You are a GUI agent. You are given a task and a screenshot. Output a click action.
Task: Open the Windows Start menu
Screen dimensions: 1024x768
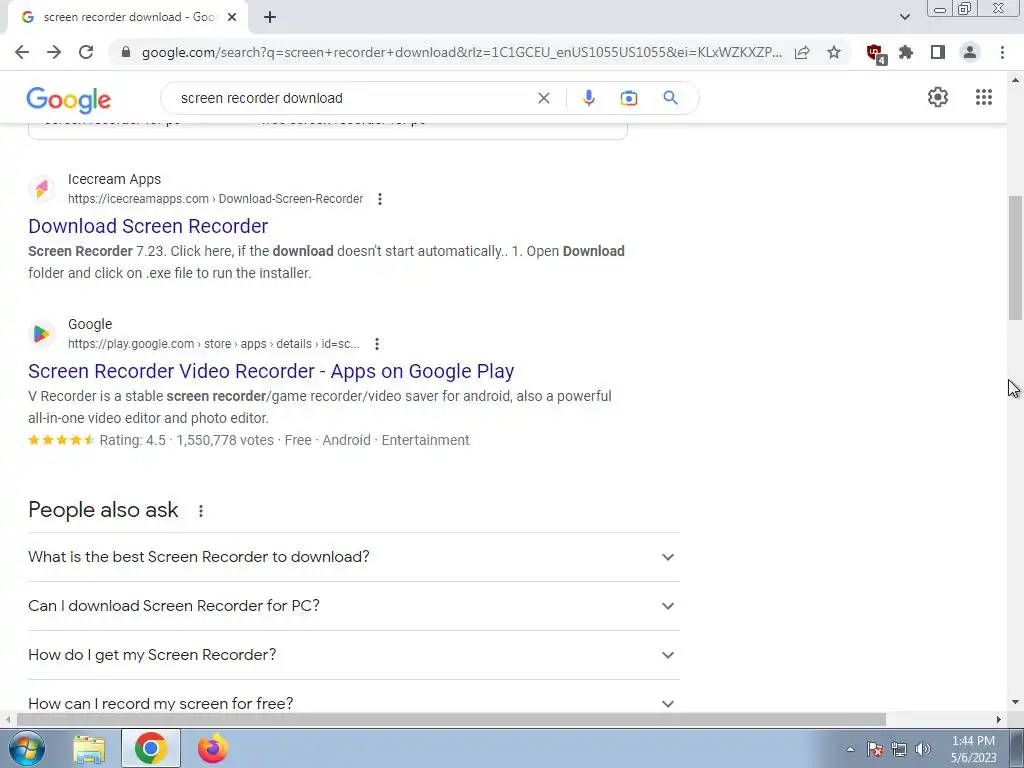tap(27, 748)
